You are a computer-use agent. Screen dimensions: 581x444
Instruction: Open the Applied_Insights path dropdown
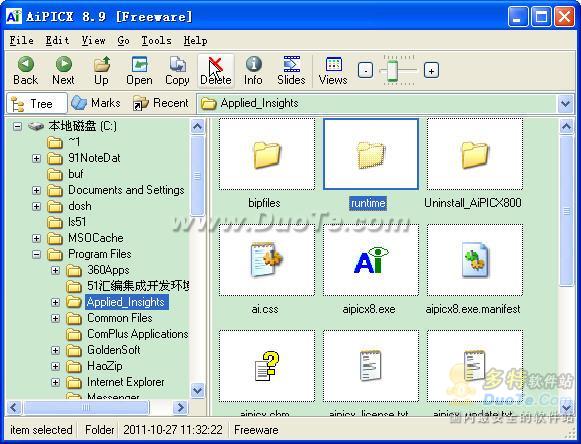(x=565, y=103)
